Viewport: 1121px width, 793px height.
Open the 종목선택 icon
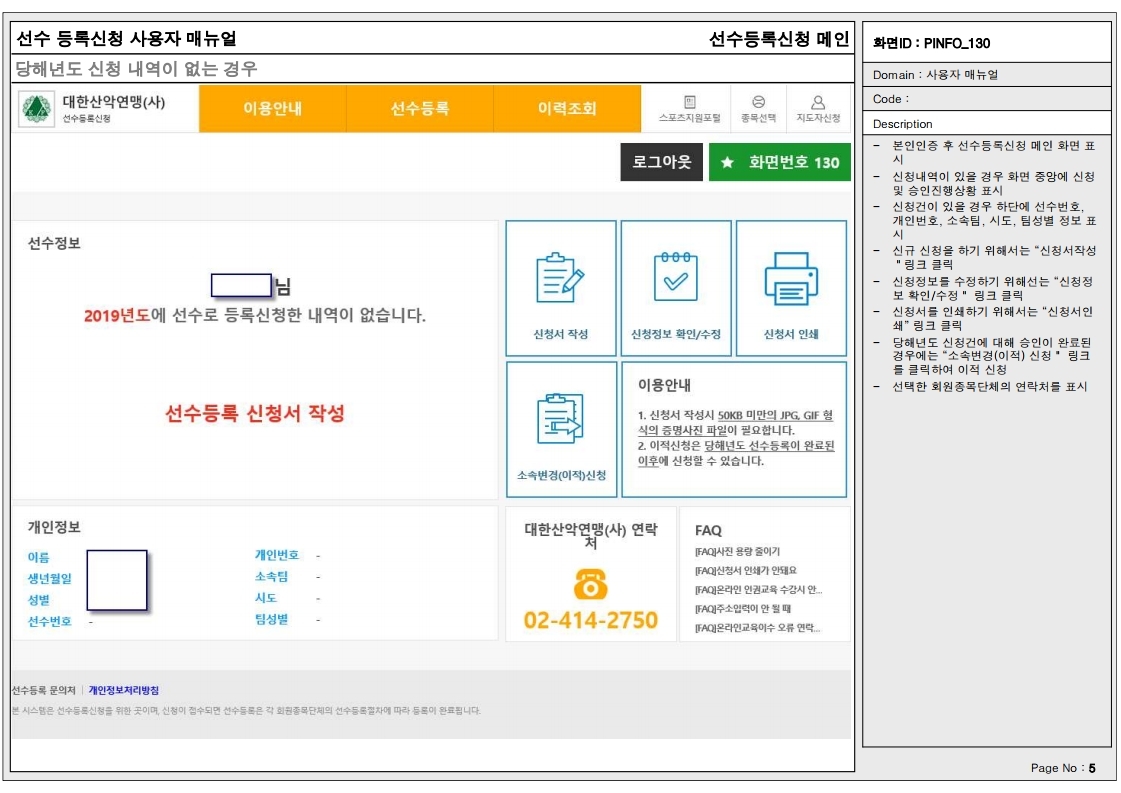[x=758, y=109]
